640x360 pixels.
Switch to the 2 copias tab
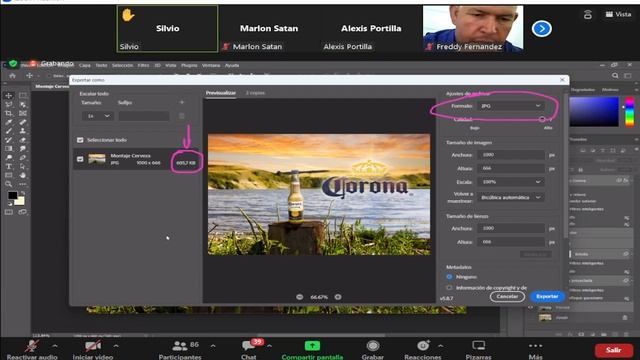(x=255, y=93)
